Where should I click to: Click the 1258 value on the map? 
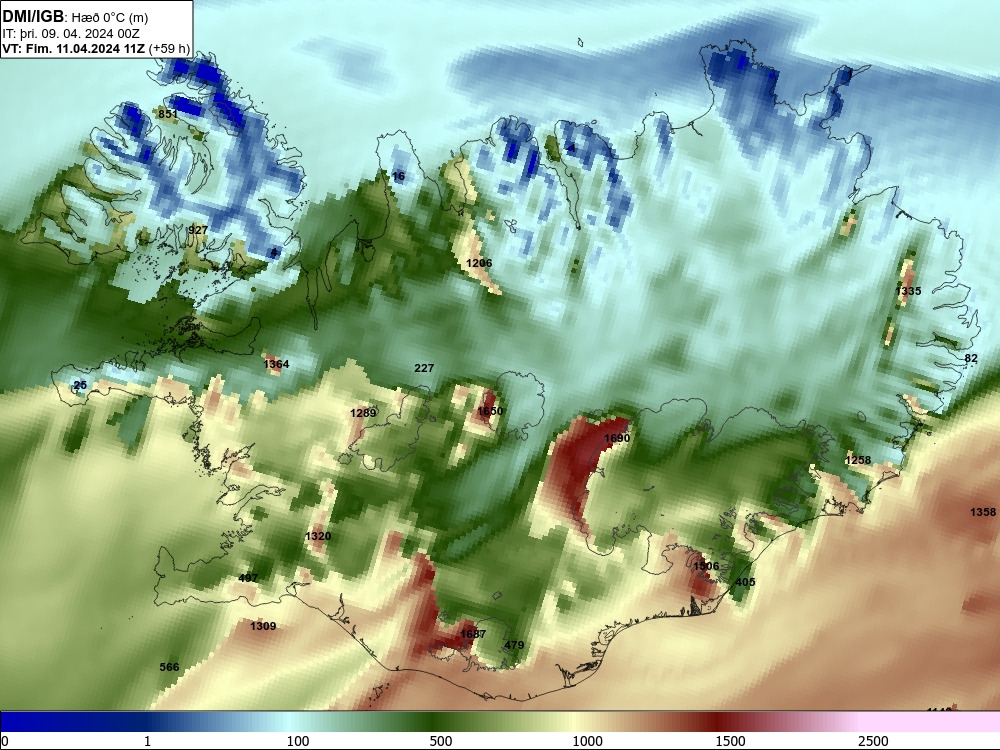(858, 460)
